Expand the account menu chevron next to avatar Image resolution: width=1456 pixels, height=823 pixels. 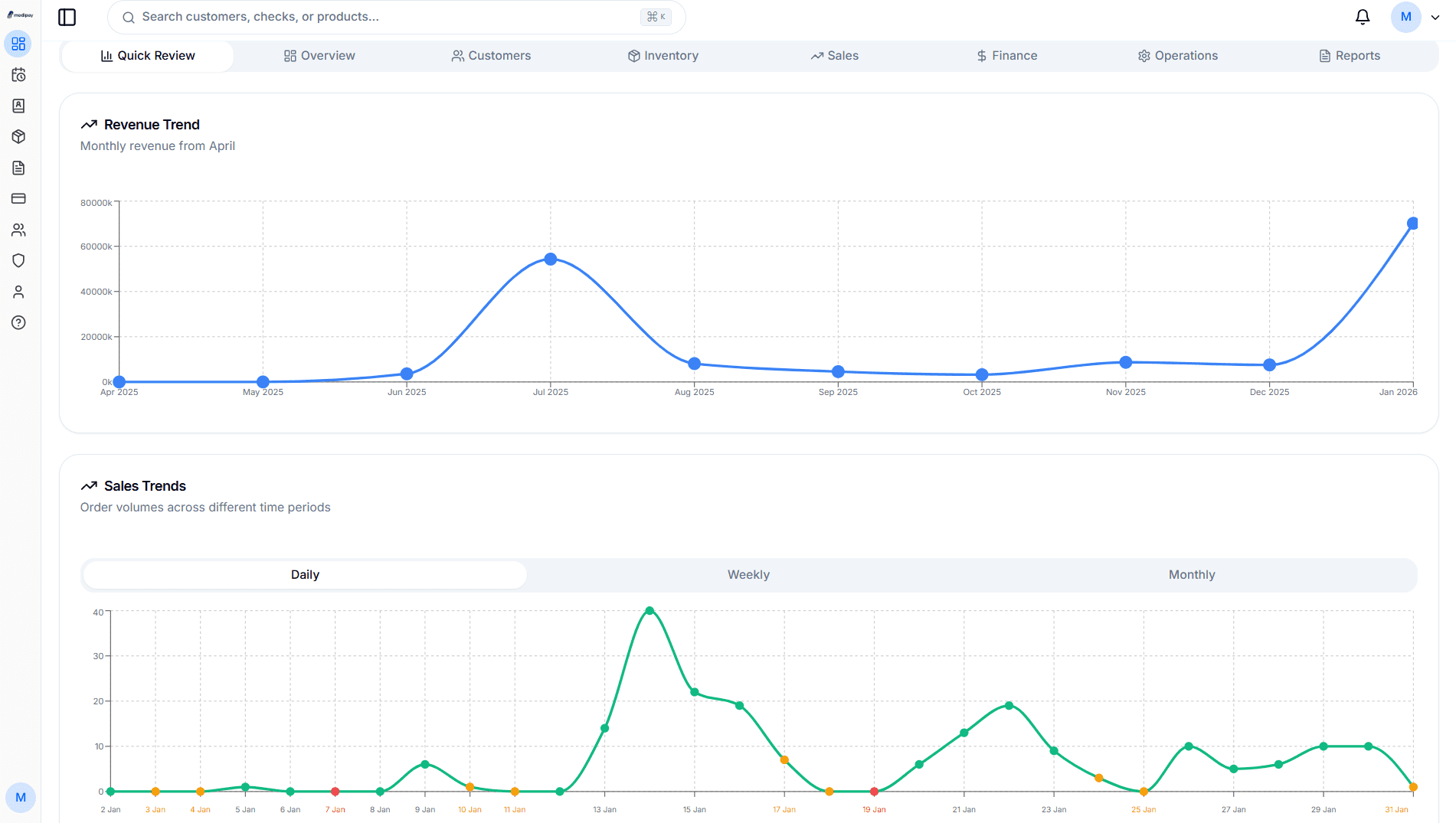coord(1434,17)
